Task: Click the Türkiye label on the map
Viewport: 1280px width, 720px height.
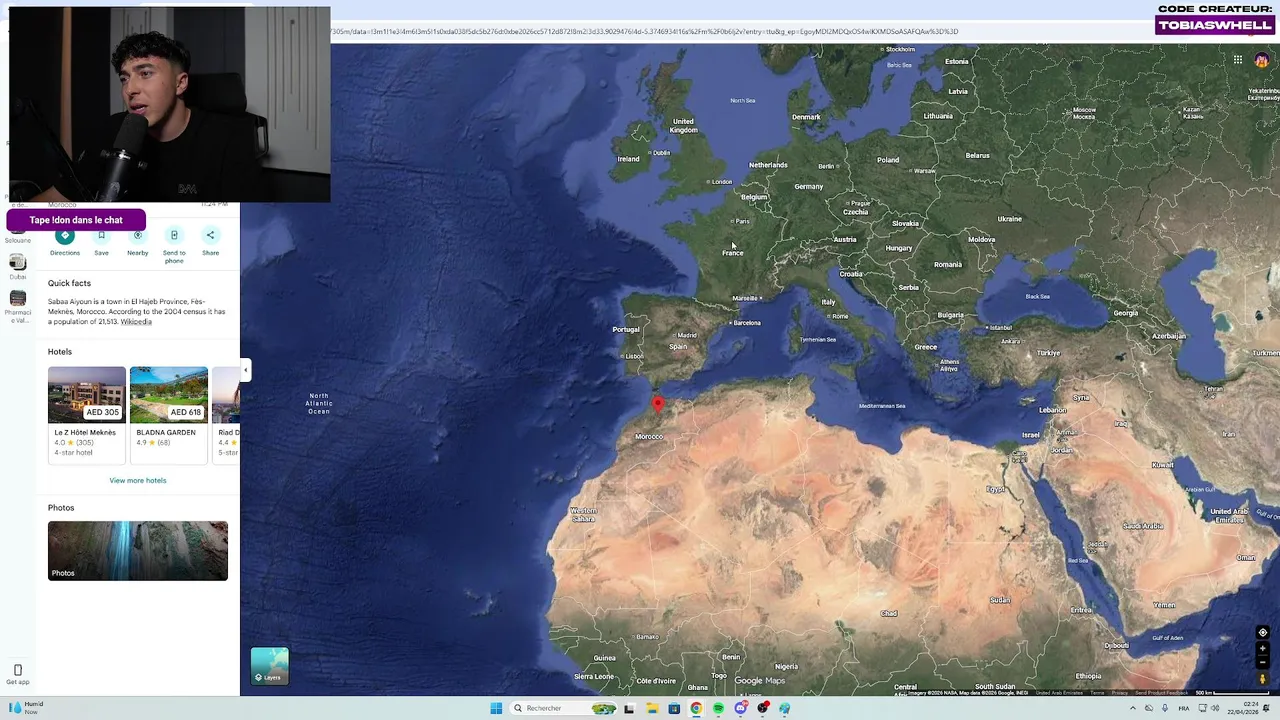Action: 1048,352
